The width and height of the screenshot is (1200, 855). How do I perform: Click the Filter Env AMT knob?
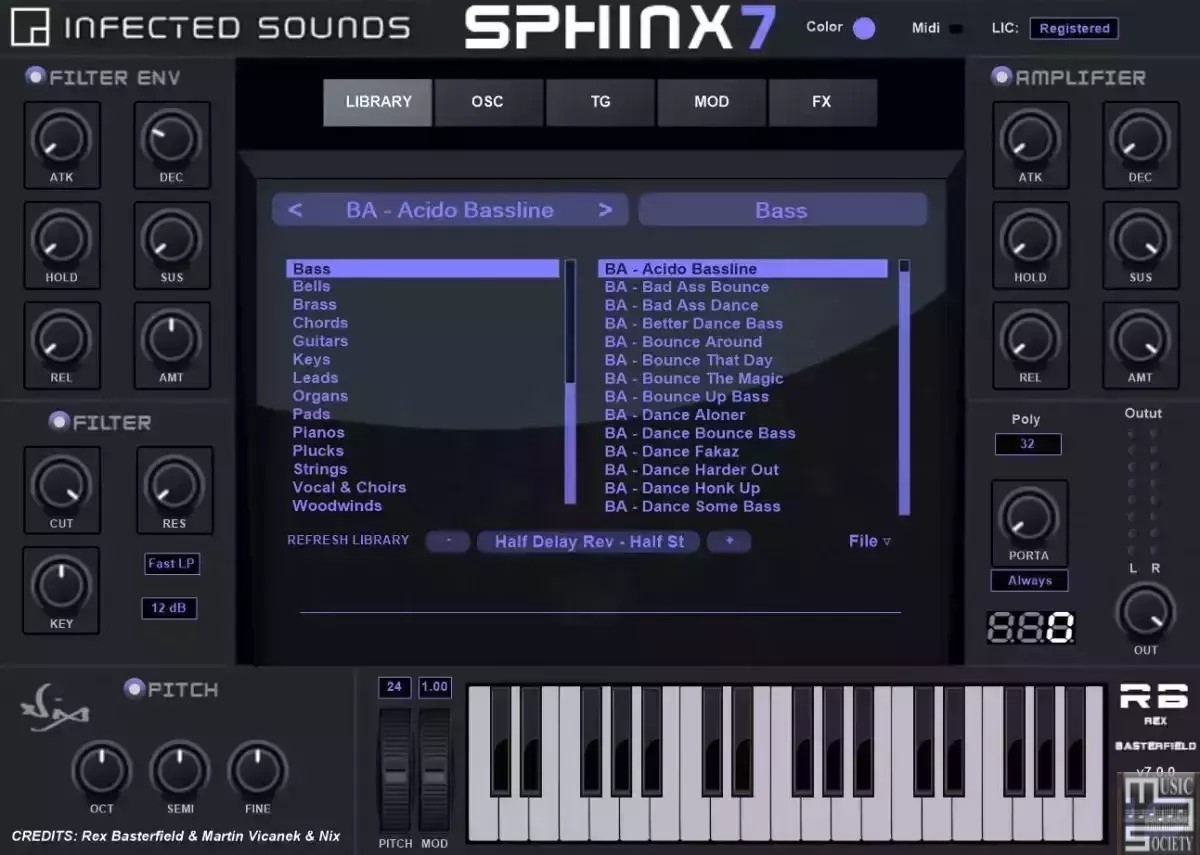171,338
